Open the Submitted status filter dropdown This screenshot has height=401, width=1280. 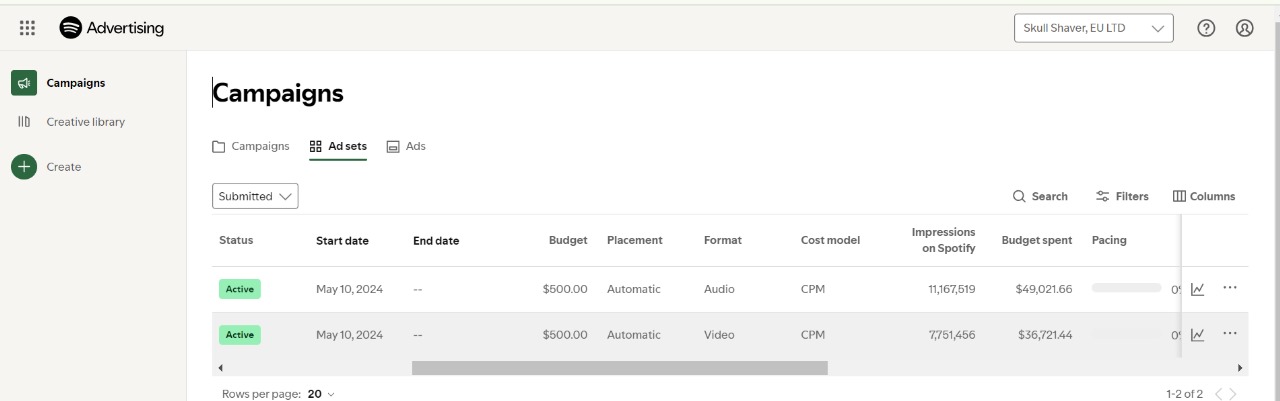point(255,196)
